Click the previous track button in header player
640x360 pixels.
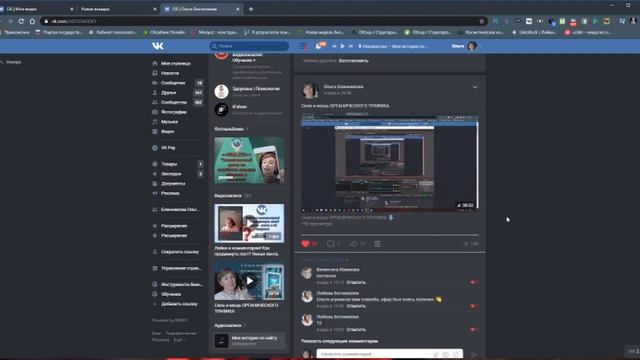[334, 47]
